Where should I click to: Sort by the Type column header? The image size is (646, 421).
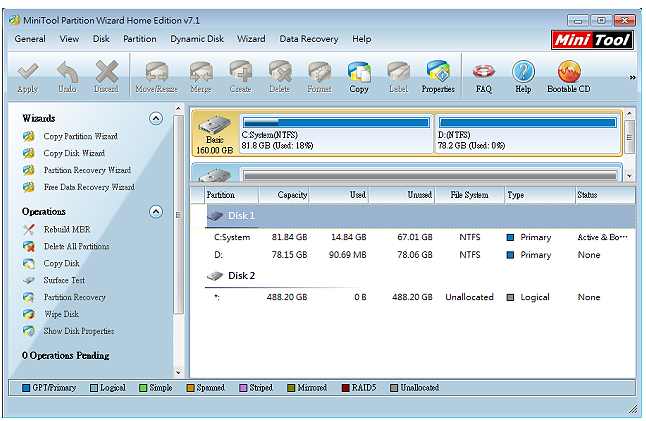[540, 195]
